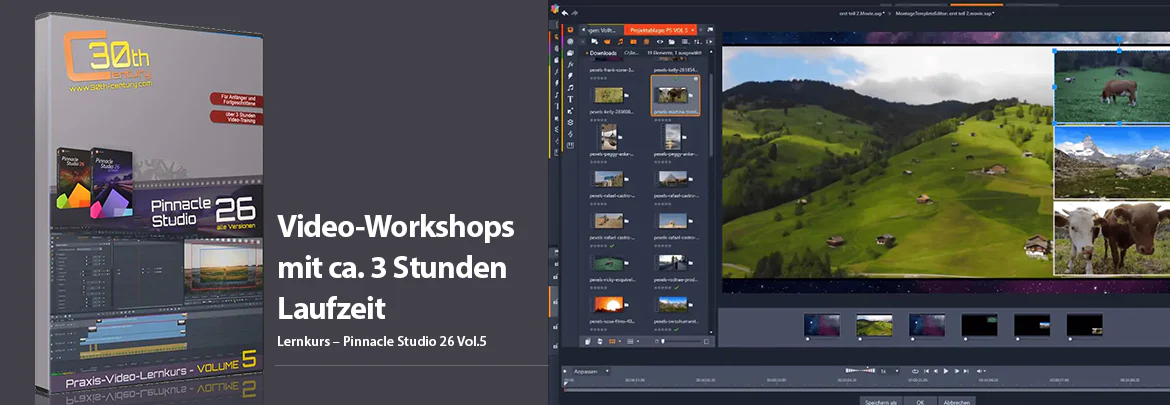Open the 1x playback speed dropdown
The image size is (1170, 405).
pos(889,371)
